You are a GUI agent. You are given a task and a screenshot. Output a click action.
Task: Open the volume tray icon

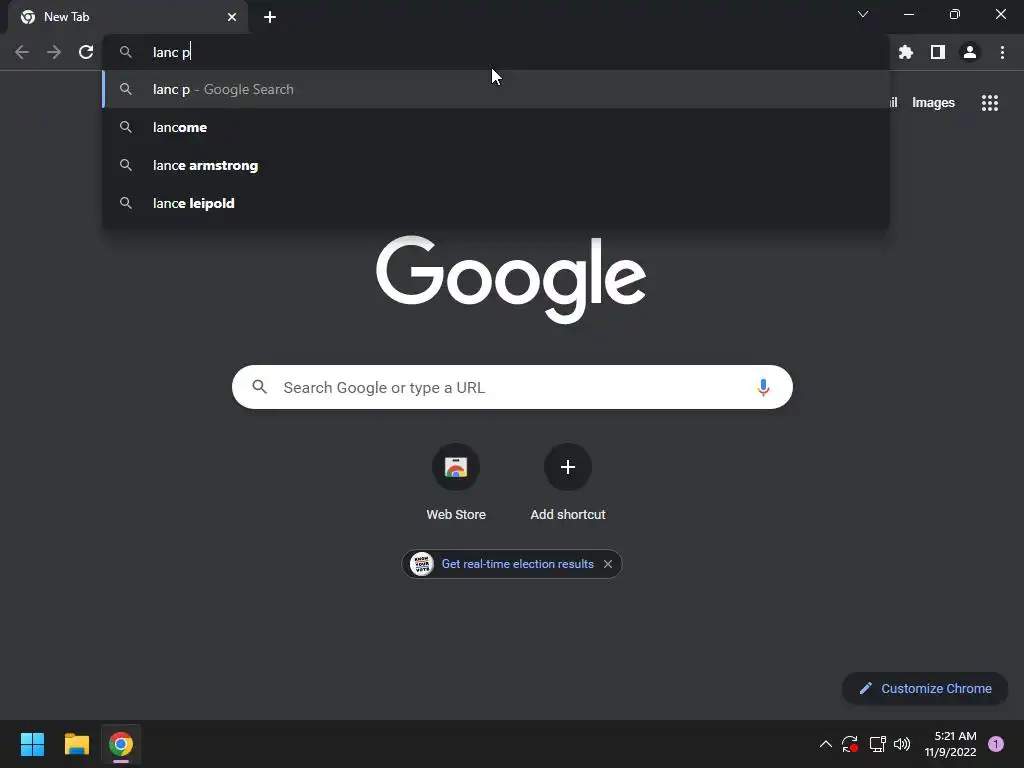coord(902,744)
